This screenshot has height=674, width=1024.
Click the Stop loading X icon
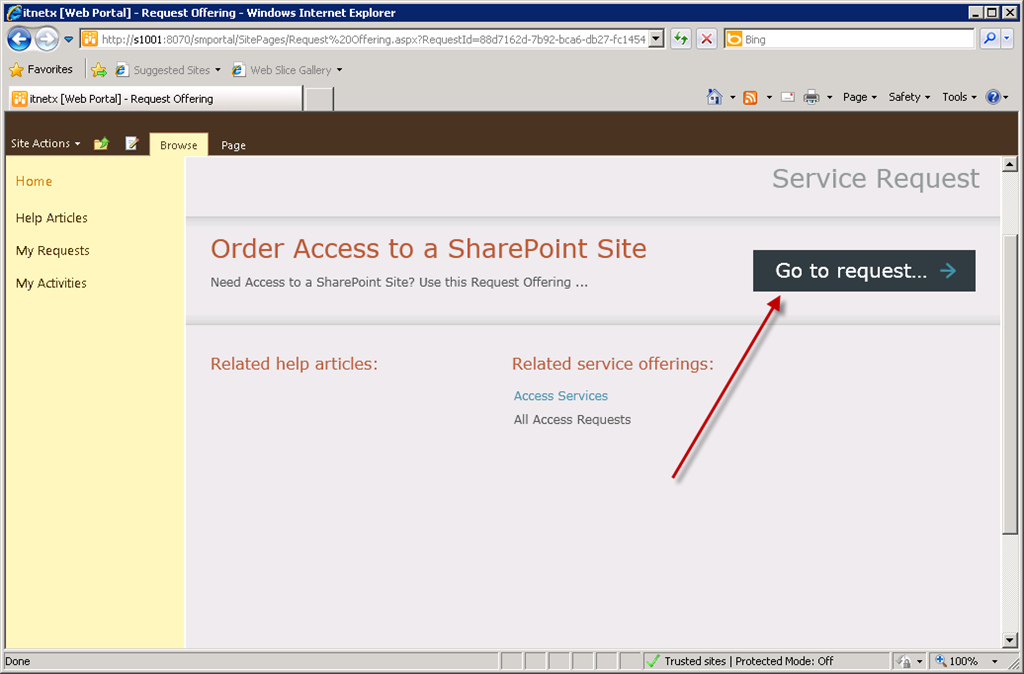pyautogui.click(x=706, y=39)
